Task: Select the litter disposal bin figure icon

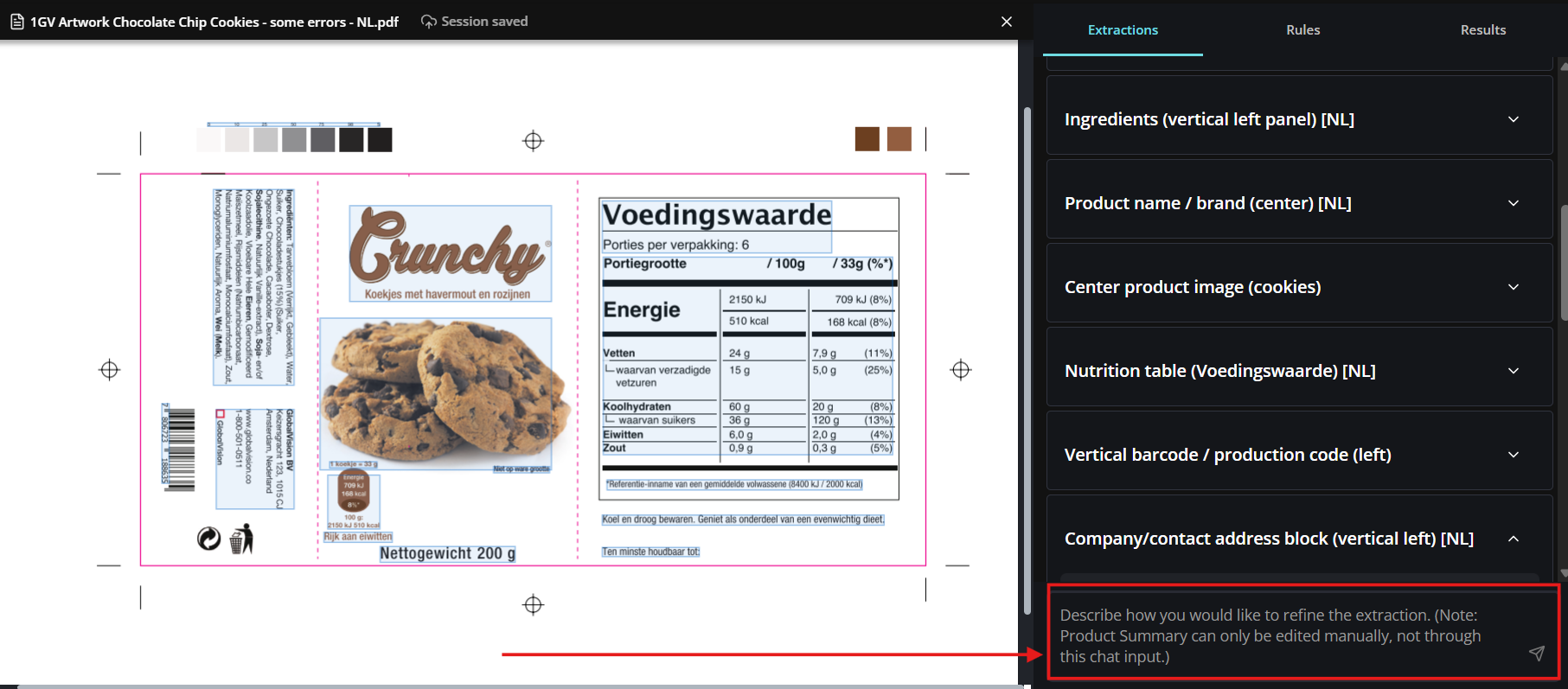Action: click(241, 539)
